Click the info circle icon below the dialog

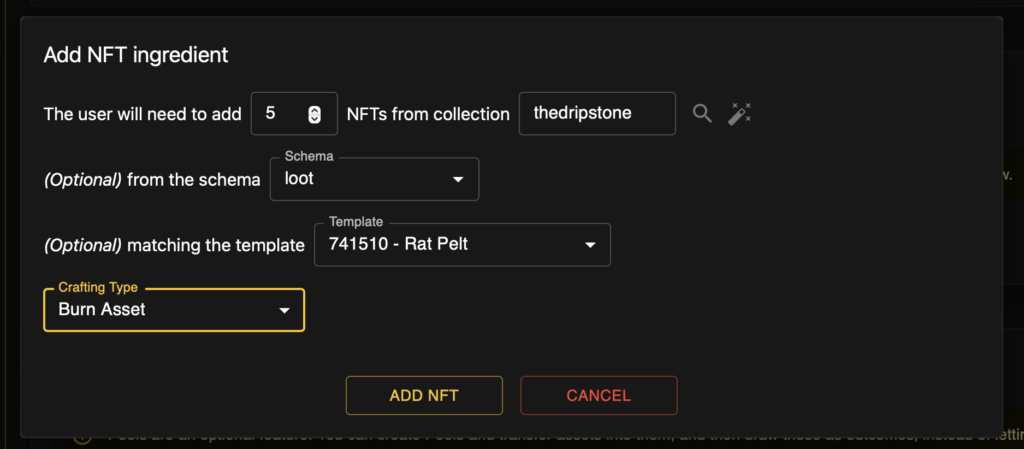click(x=82, y=442)
